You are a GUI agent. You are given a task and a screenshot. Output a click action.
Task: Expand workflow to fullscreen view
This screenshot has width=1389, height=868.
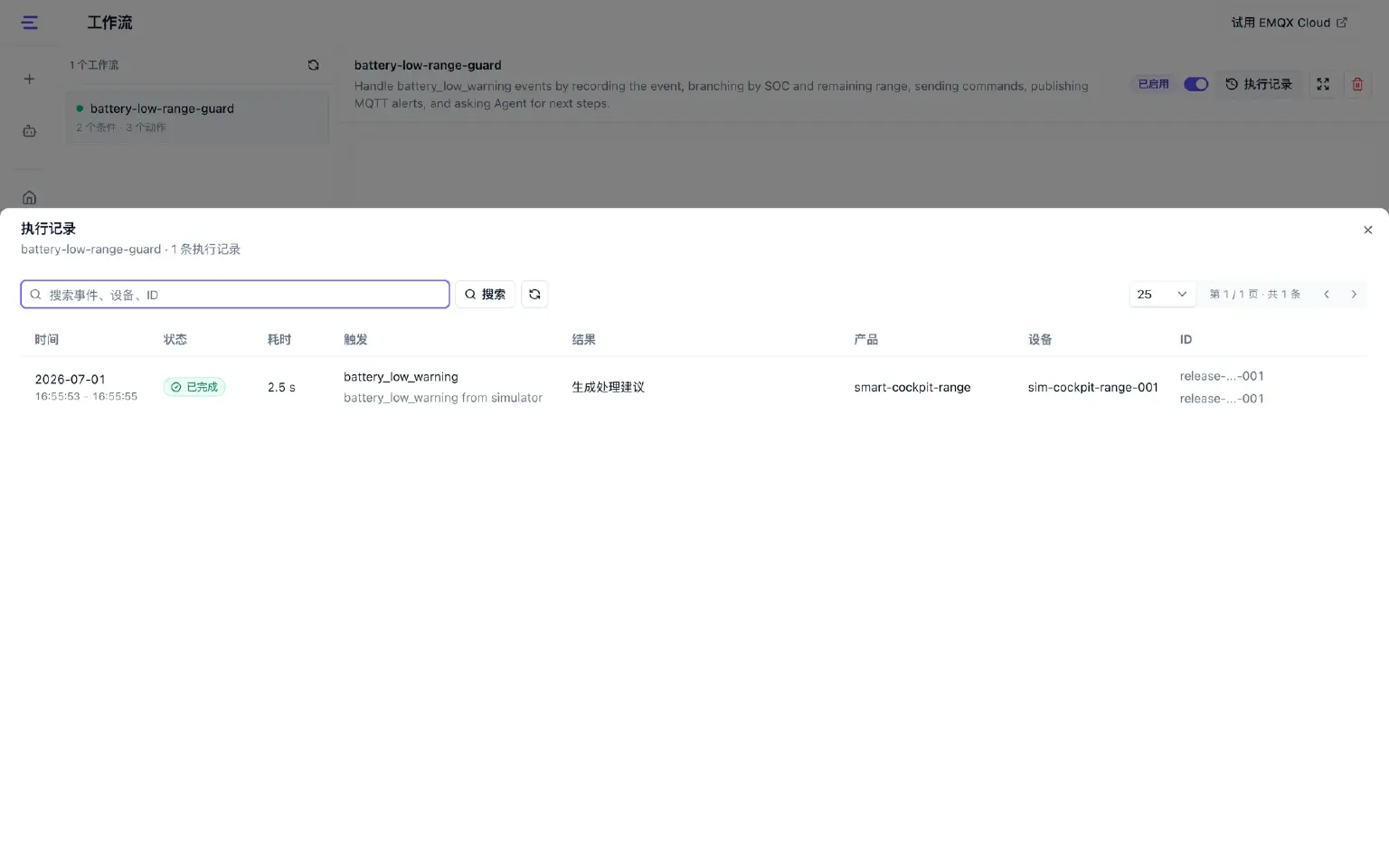1323,84
